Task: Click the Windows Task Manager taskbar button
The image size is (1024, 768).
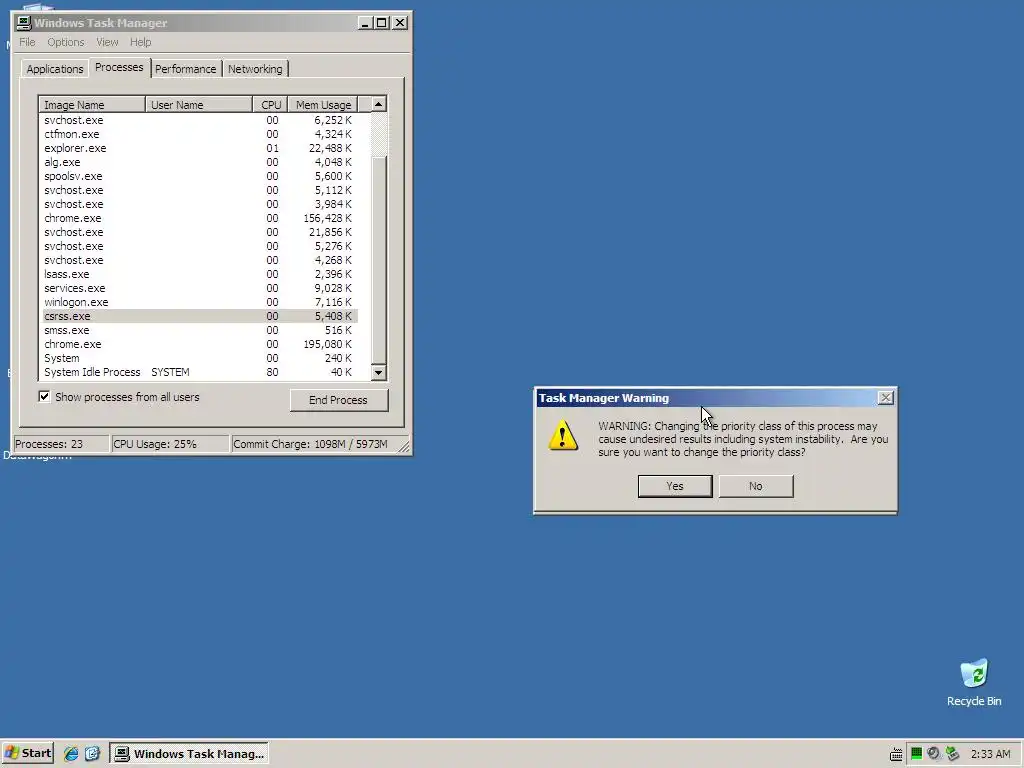Action: pyautogui.click(x=189, y=754)
